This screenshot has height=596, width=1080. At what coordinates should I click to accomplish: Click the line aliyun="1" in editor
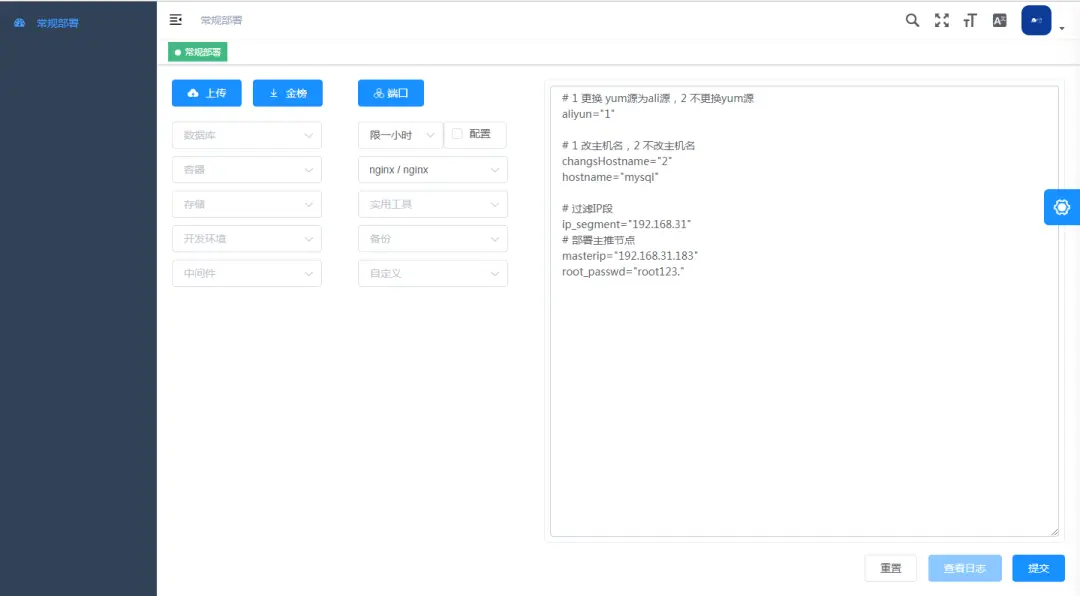(x=588, y=114)
